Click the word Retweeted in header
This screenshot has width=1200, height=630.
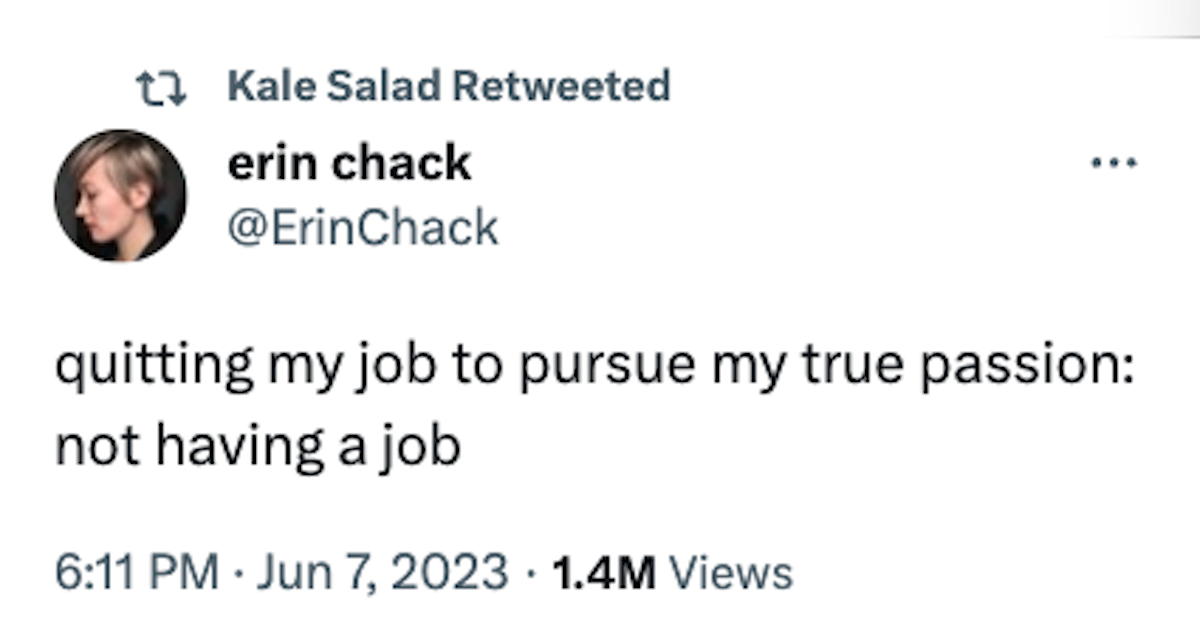(560, 87)
